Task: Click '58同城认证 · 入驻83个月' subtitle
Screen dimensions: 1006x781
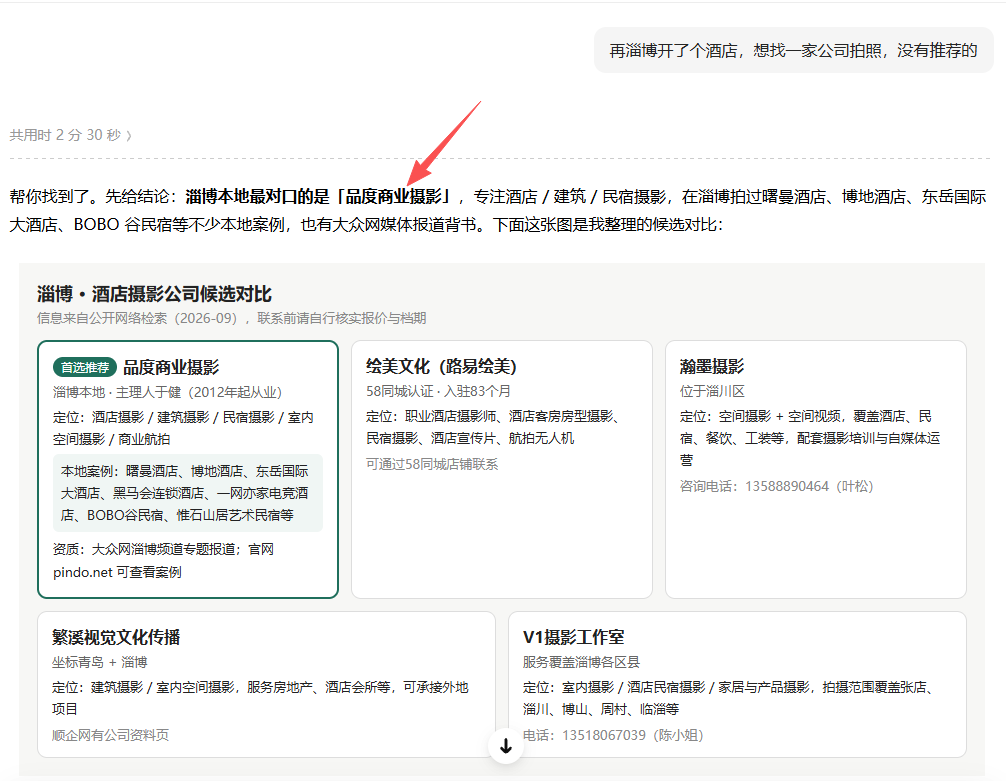Action: (438, 391)
